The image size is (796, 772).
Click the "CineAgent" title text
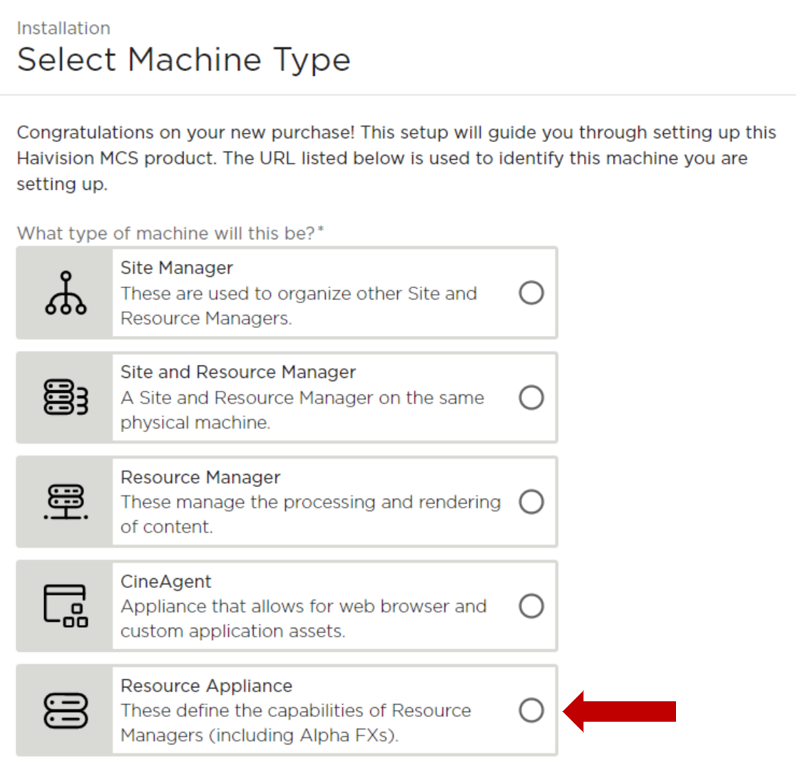point(166,581)
